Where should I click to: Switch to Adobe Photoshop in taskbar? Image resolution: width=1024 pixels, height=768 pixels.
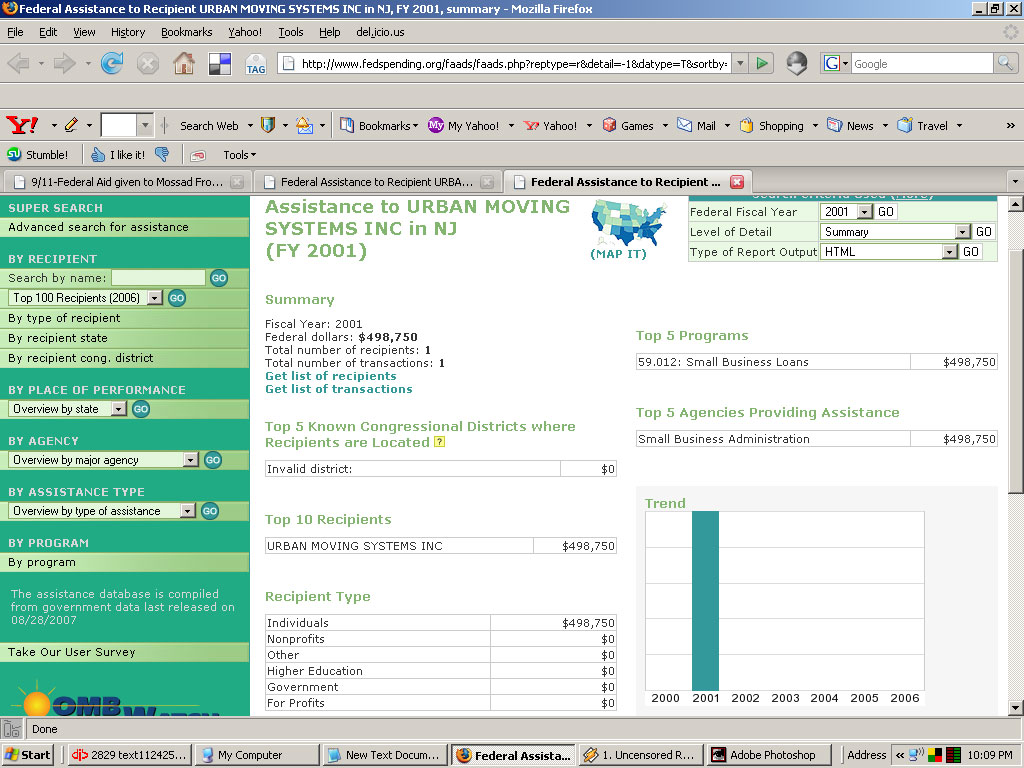(x=771, y=755)
